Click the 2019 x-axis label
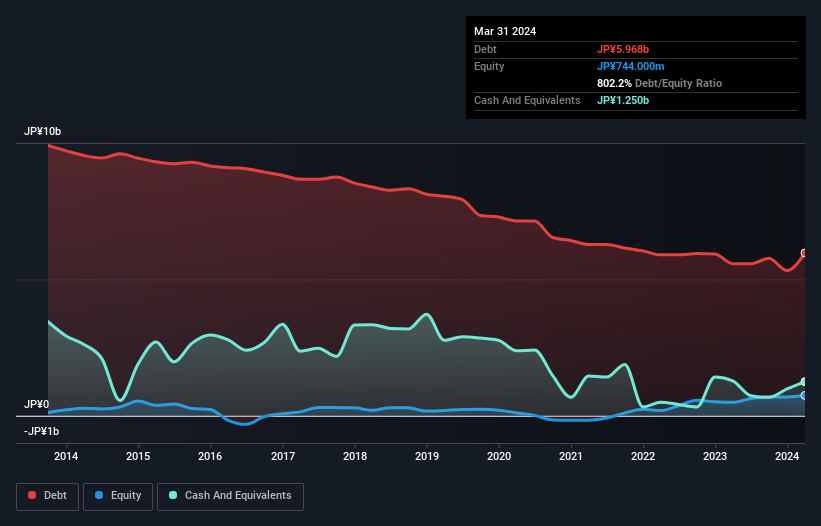 [427, 456]
